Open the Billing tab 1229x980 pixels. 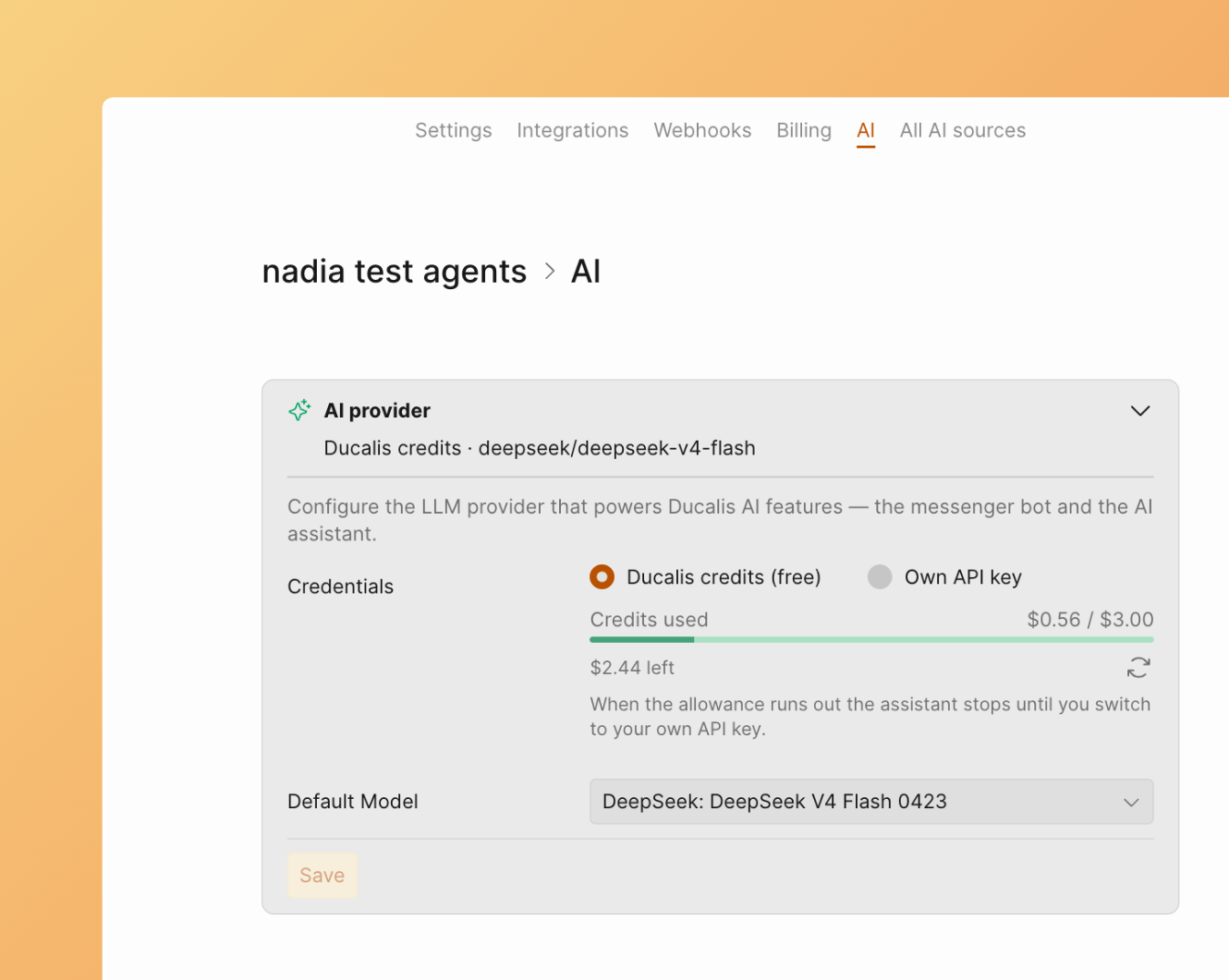point(804,130)
